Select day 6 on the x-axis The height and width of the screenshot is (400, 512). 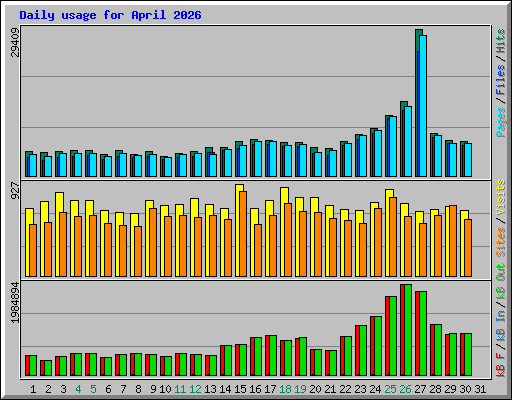[108, 389]
